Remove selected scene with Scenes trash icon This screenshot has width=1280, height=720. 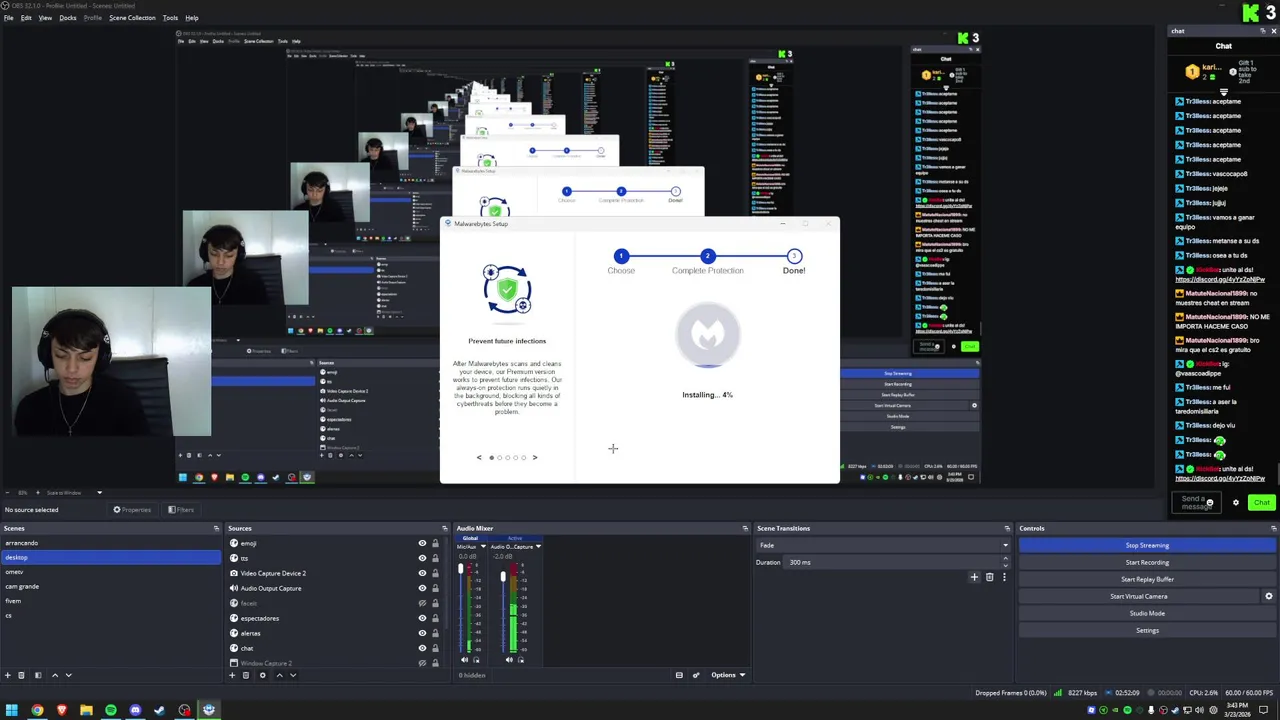click(21, 675)
